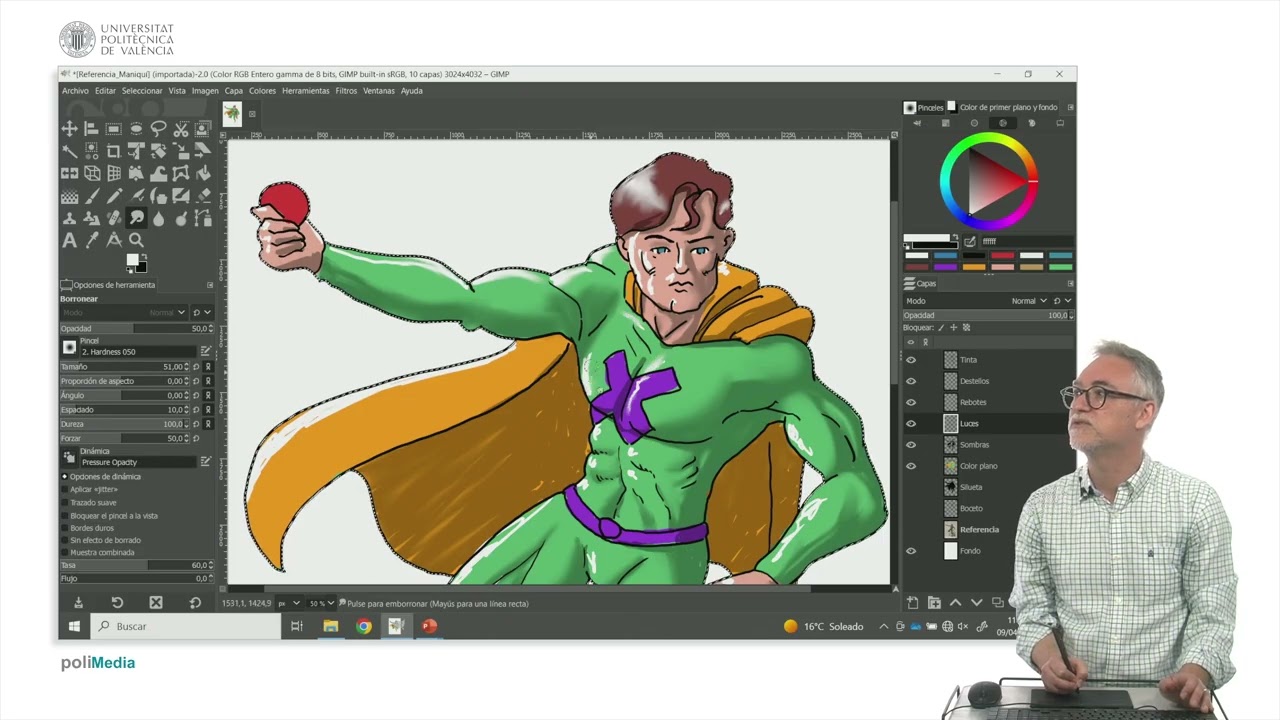Select the Ellipse Select tool
The height and width of the screenshot is (720, 1280).
tap(136, 129)
